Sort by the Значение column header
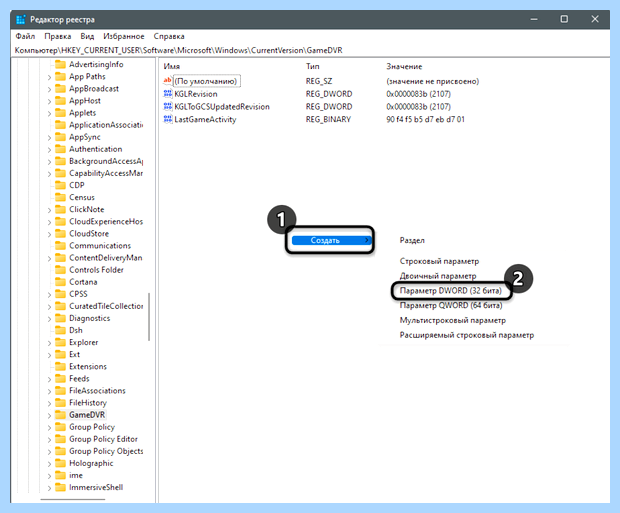This screenshot has height=513, width=620. (404, 66)
